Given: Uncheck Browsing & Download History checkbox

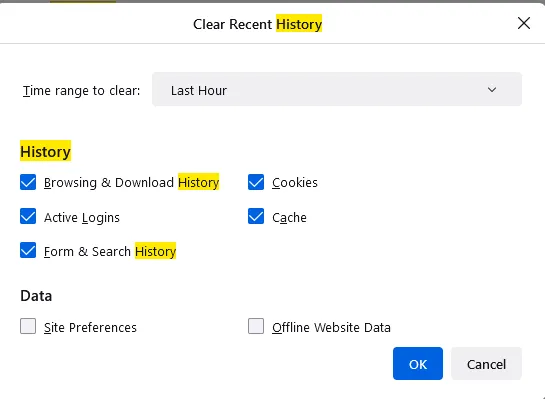Looking at the screenshot, I should 28,182.
